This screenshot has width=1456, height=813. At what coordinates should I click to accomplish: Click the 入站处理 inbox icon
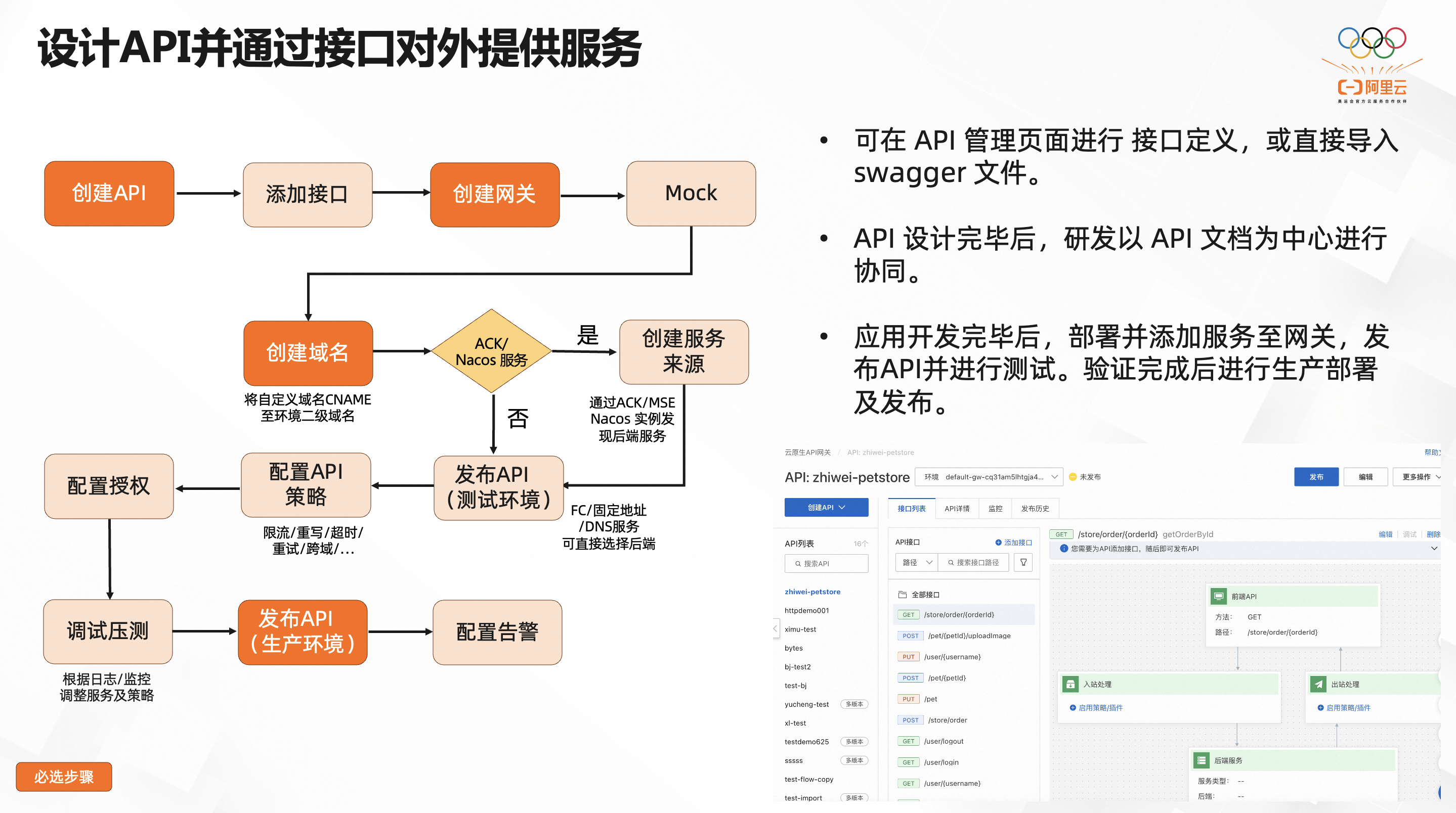click(1070, 684)
